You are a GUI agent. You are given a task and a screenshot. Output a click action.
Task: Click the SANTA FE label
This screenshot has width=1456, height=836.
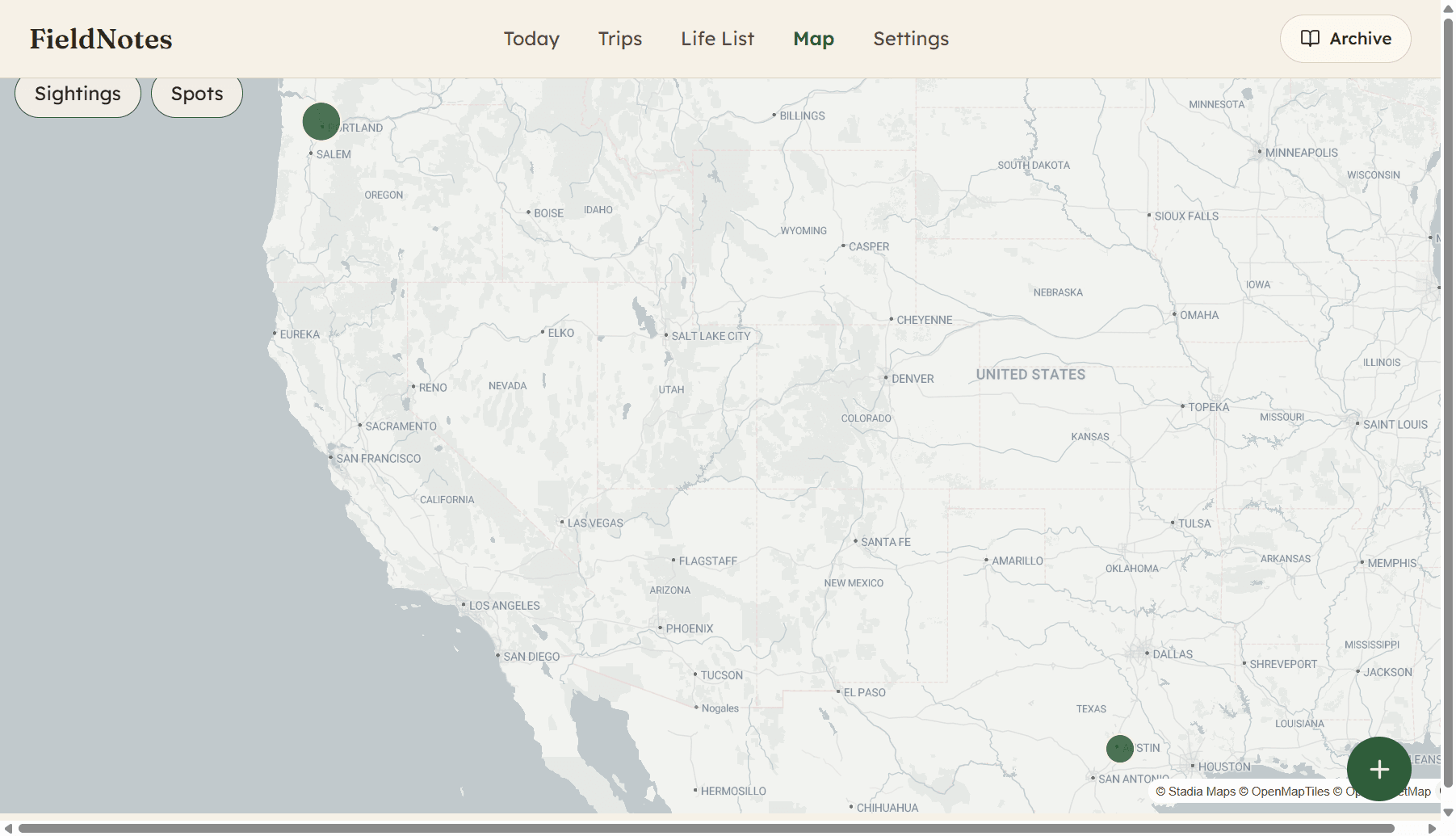point(886,543)
